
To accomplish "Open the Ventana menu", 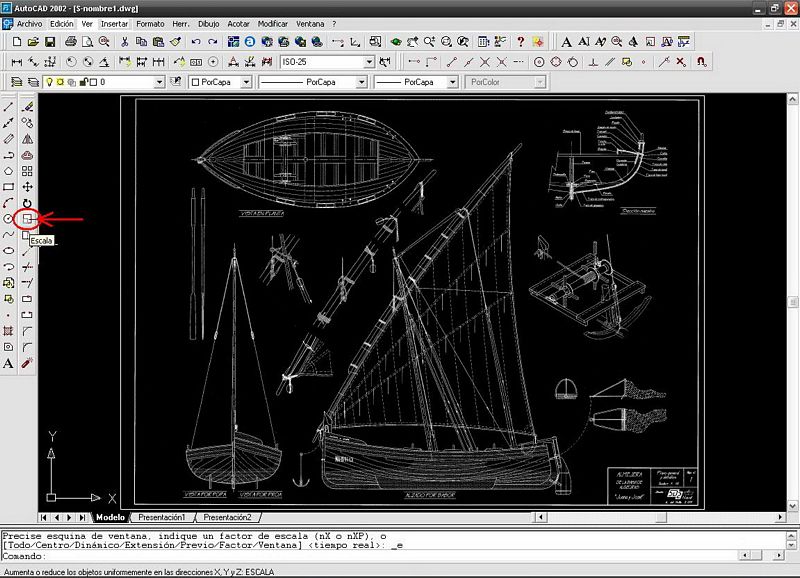I will click(x=310, y=24).
